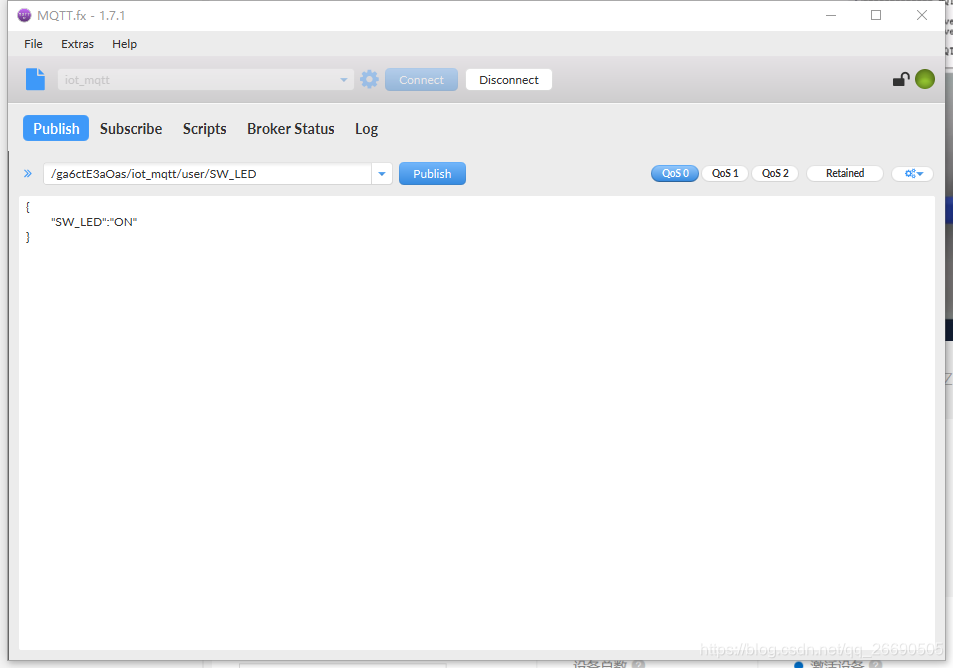Click the greyed Connect button
Viewport: 953px width, 668px height.
pyautogui.click(x=421, y=80)
